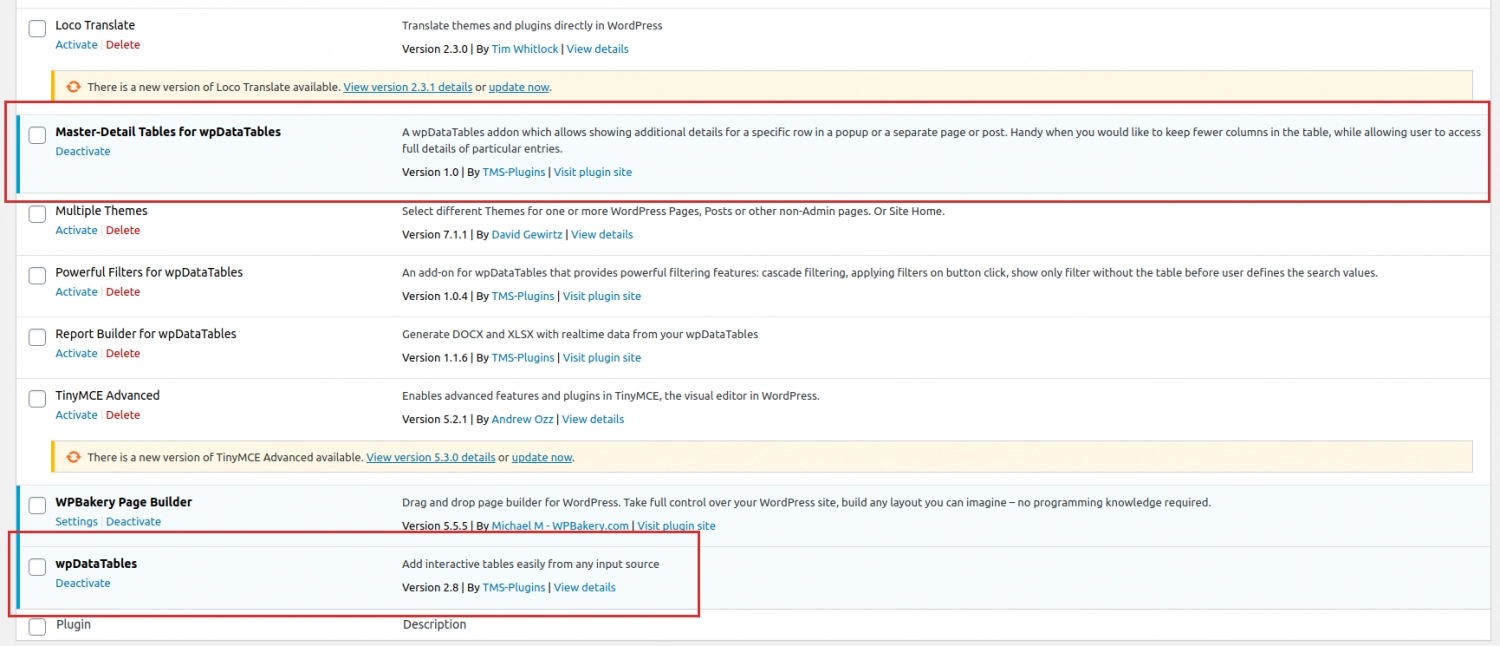
Task: Delete the Multiple Themes plugin
Action: click(123, 230)
